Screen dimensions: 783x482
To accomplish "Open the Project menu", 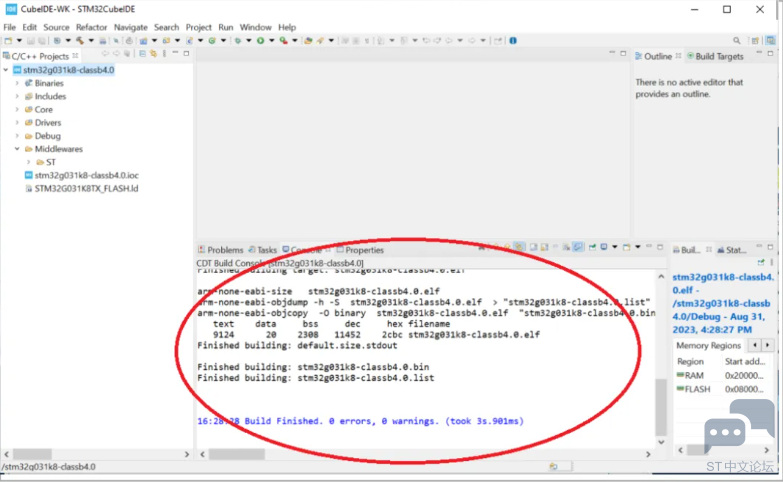I will [x=199, y=27].
